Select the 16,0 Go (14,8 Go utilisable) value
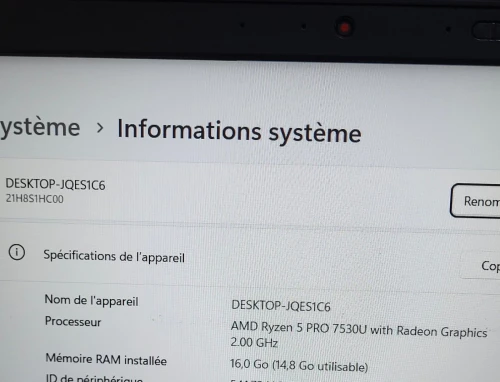 [x=299, y=365]
